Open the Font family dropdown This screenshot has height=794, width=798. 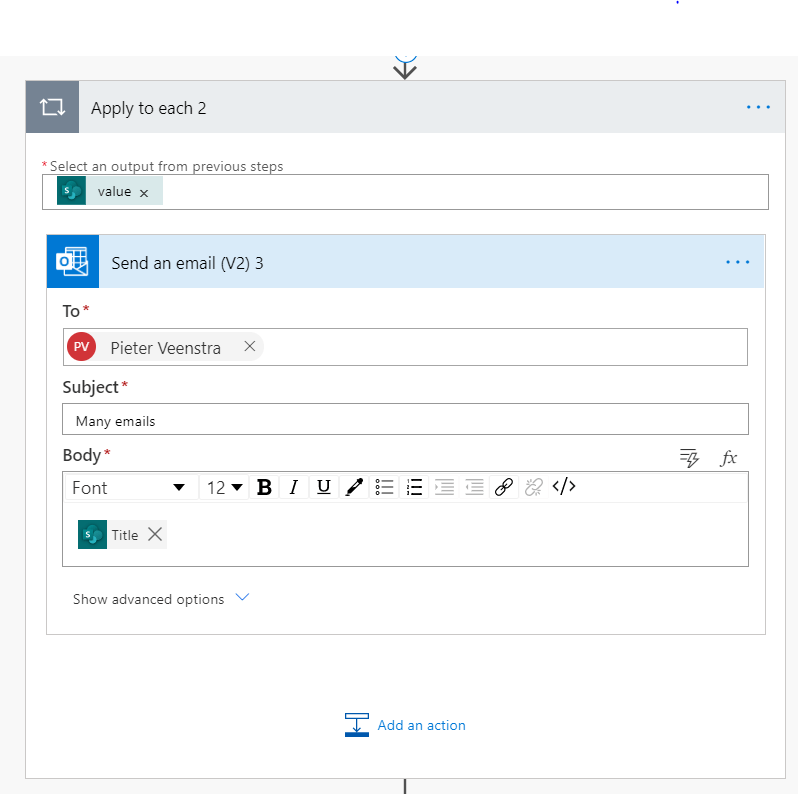(x=131, y=488)
